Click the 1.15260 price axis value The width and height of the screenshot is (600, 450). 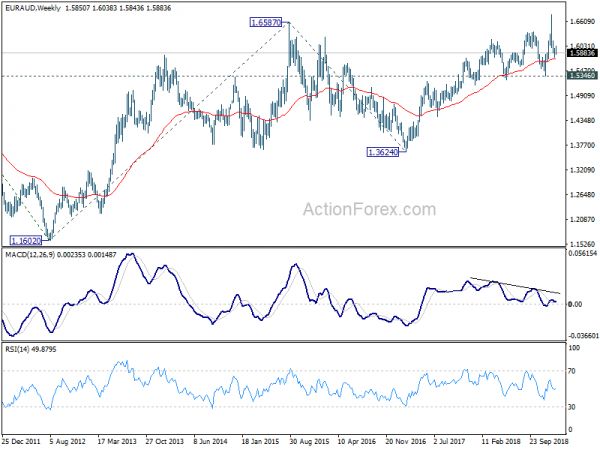coord(582,244)
